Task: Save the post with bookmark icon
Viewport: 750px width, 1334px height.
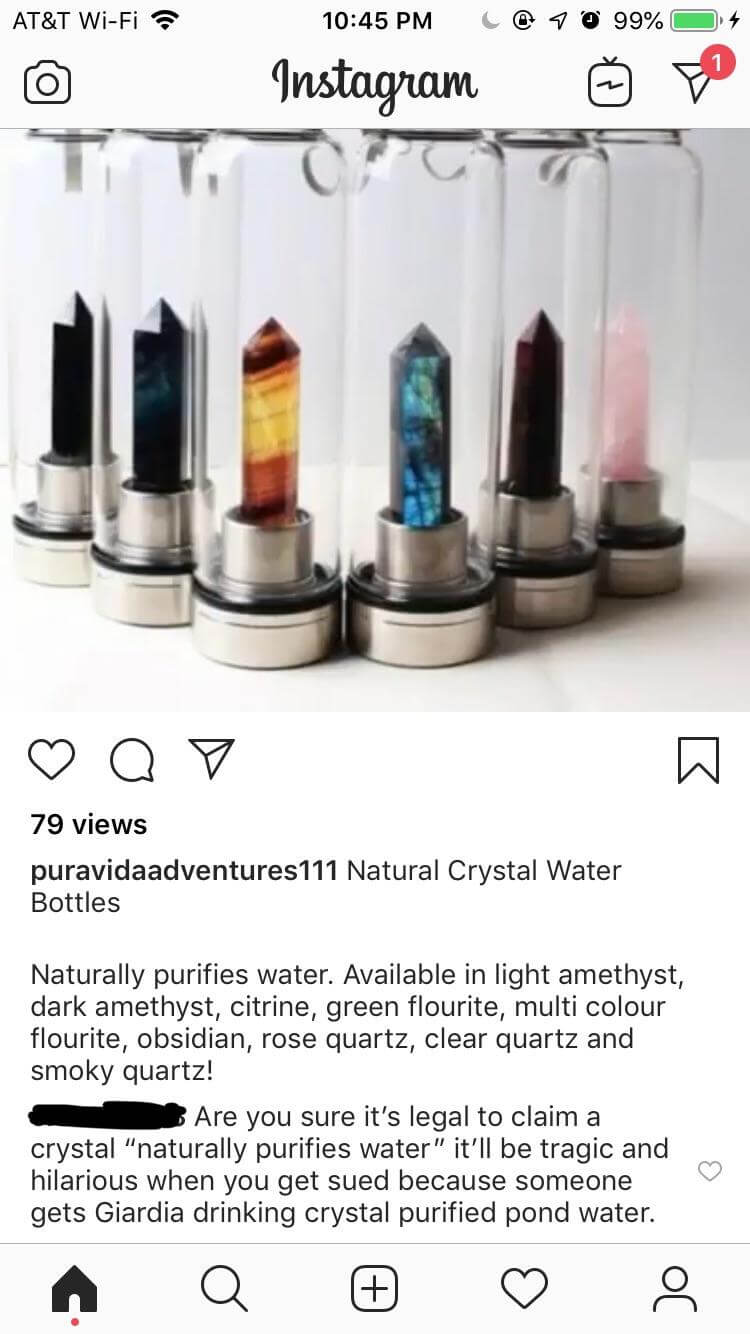Action: [x=698, y=760]
